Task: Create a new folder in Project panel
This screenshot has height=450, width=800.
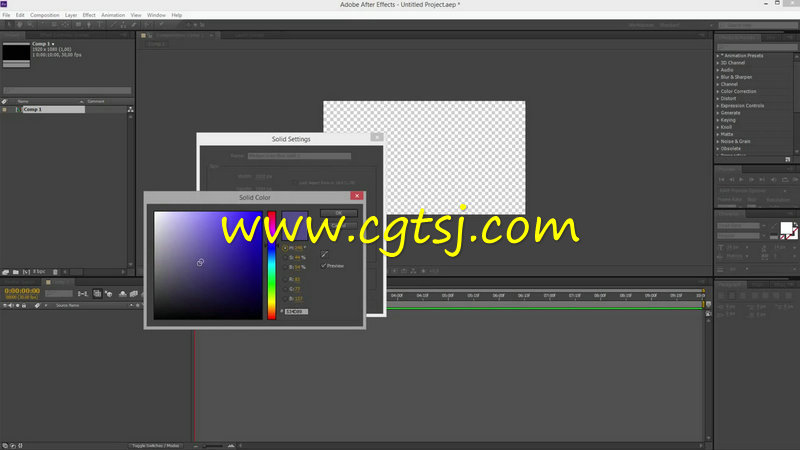Action: pyautogui.click(x=16, y=272)
